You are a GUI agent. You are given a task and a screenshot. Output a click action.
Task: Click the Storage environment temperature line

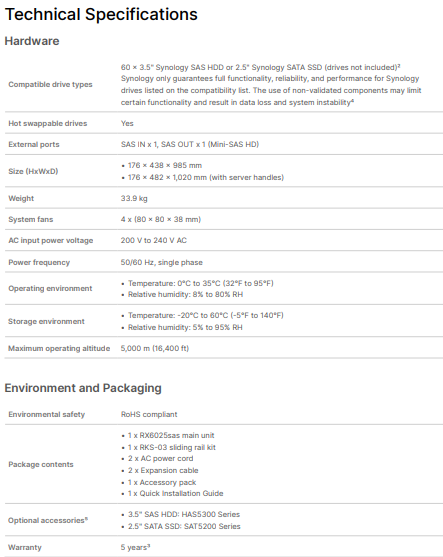click(x=206, y=315)
